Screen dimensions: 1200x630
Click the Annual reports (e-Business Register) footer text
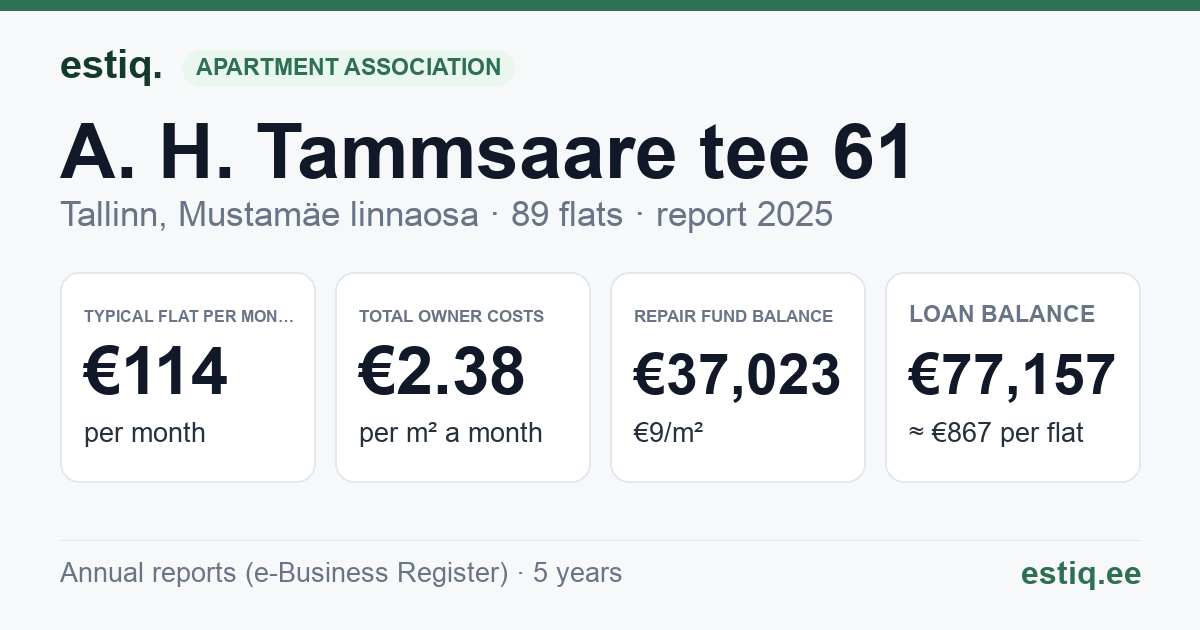(x=284, y=573)
